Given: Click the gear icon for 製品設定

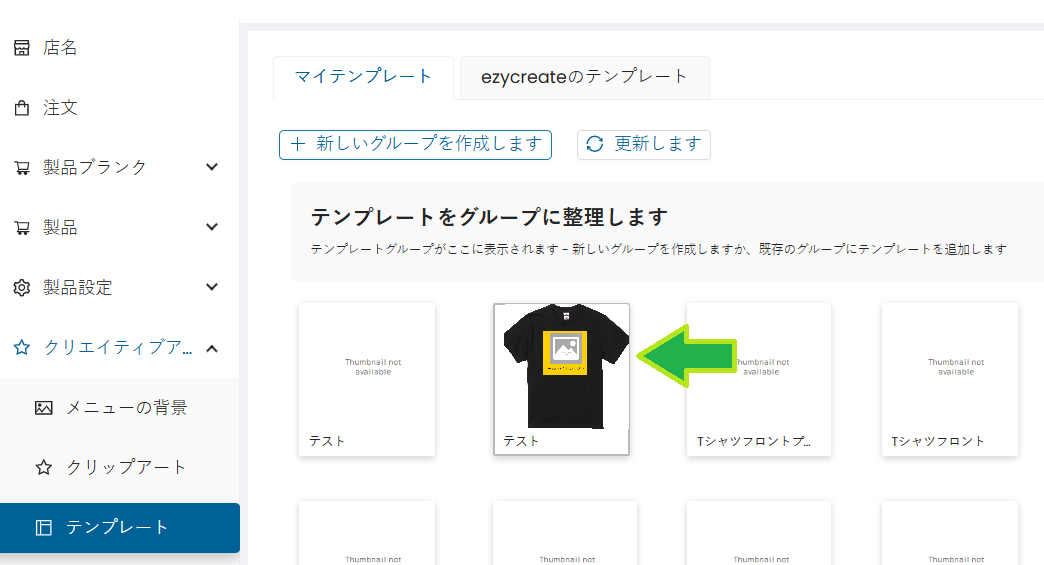Looking at the screenshot, I should [21, 288].
